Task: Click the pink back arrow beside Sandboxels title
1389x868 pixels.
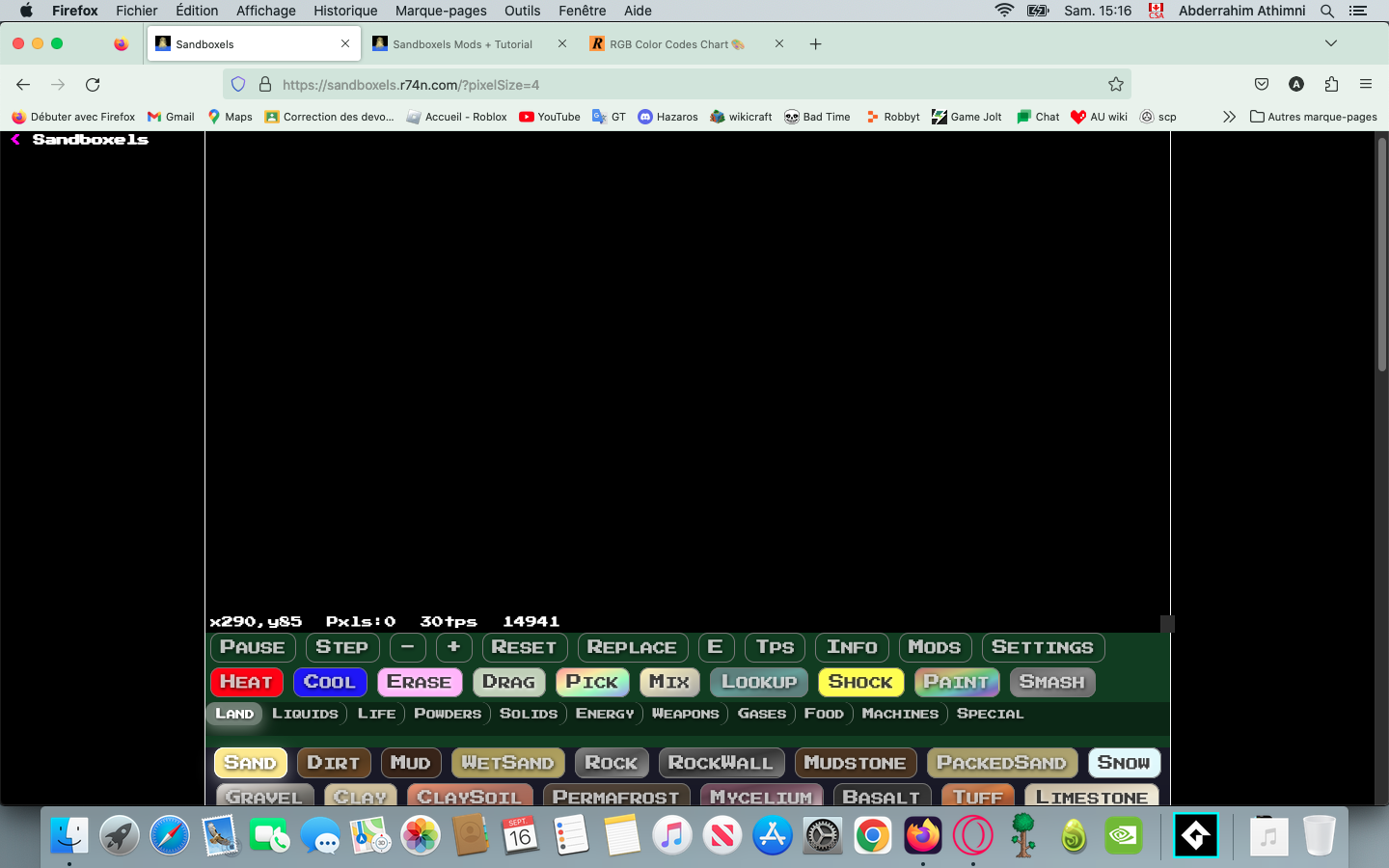Action: [14, 139]
